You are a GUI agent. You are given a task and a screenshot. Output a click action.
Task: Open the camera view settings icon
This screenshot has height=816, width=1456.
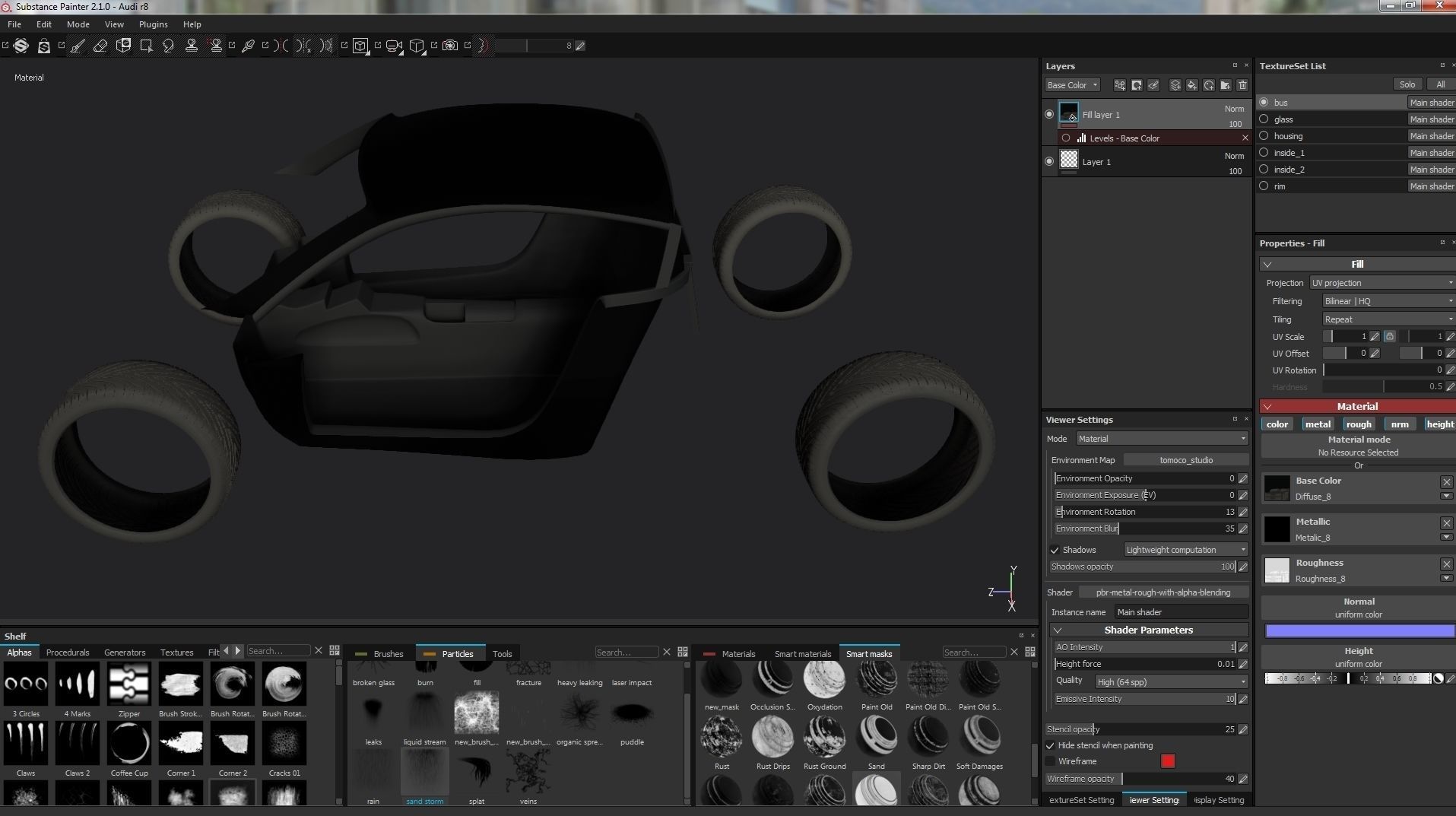click(x=394, y=46)
